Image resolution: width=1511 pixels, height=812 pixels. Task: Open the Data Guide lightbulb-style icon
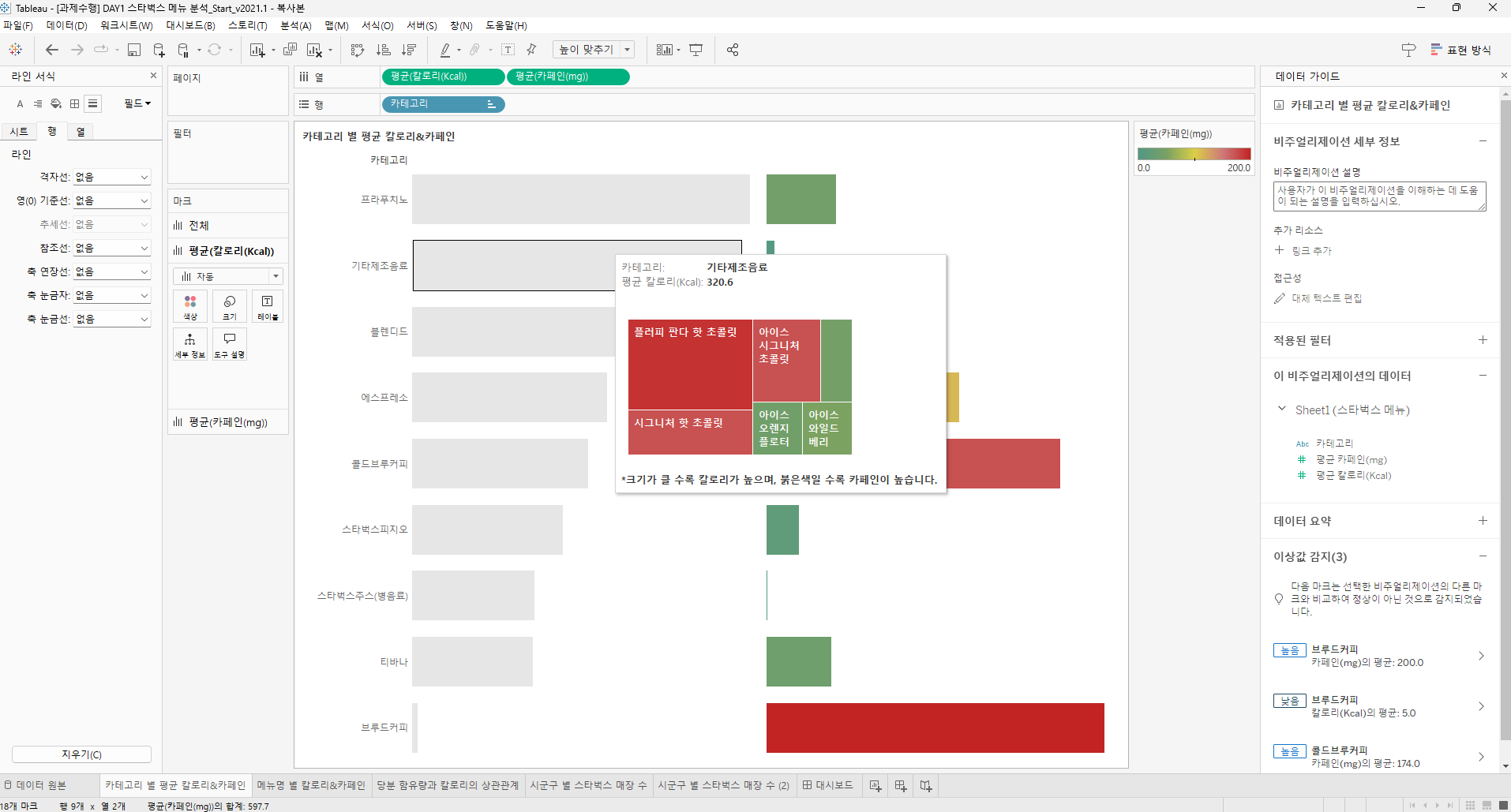1408,50
